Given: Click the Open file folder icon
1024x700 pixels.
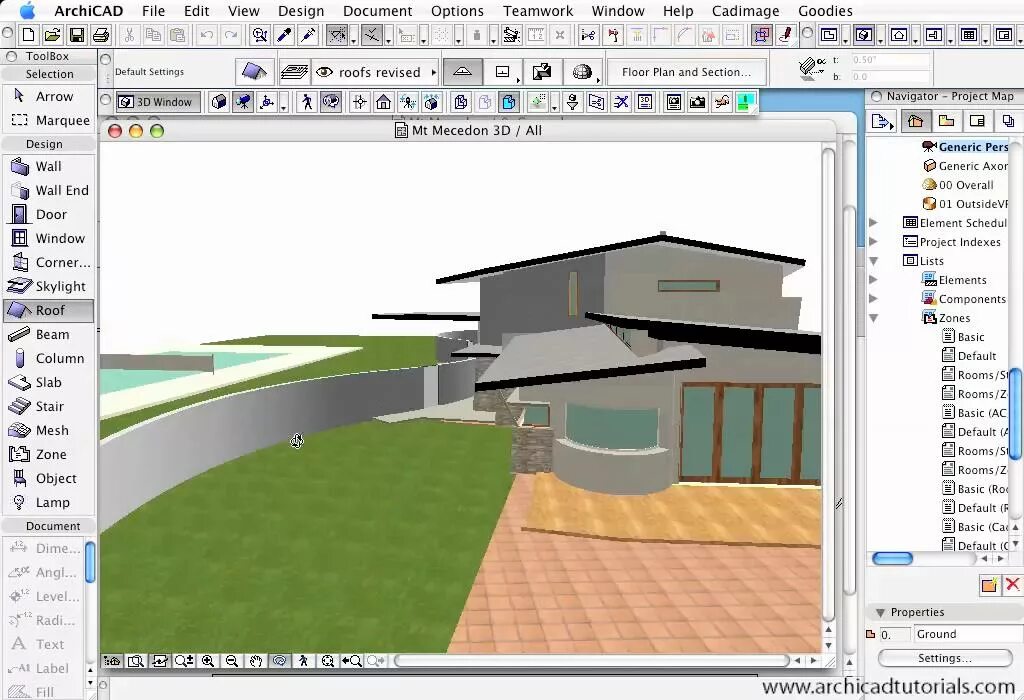Looking at the screenshot, I should pyautogui.click(x=52, y=35).
